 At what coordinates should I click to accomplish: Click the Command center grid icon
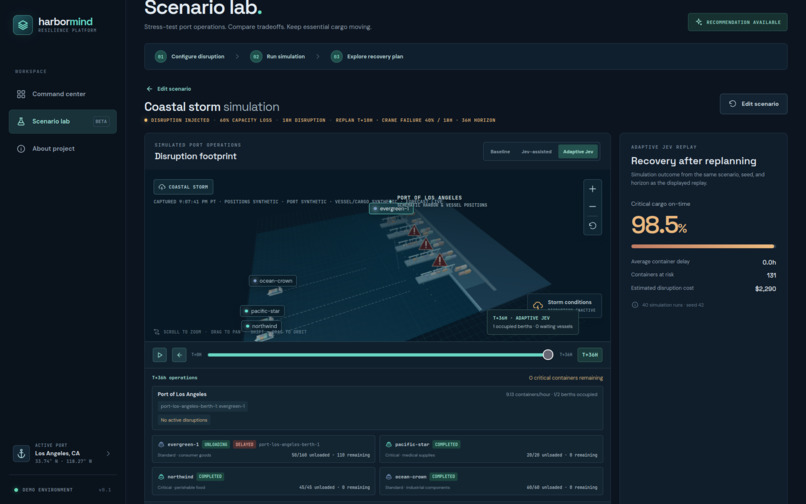coord(21,94)
